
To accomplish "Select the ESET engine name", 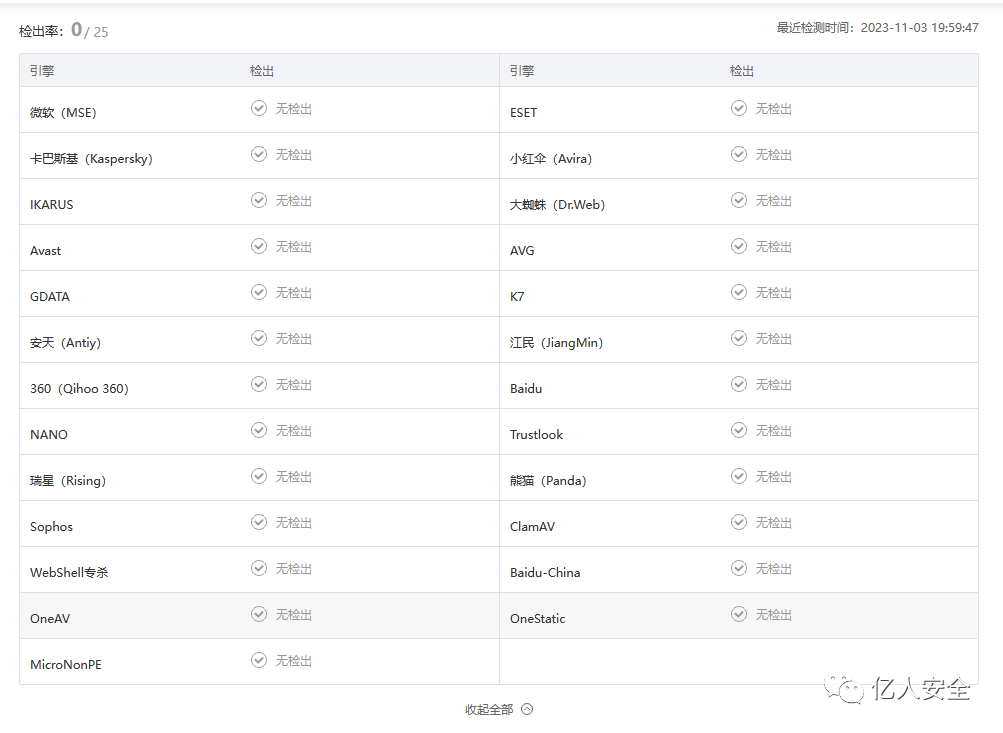I will point(523,113).
